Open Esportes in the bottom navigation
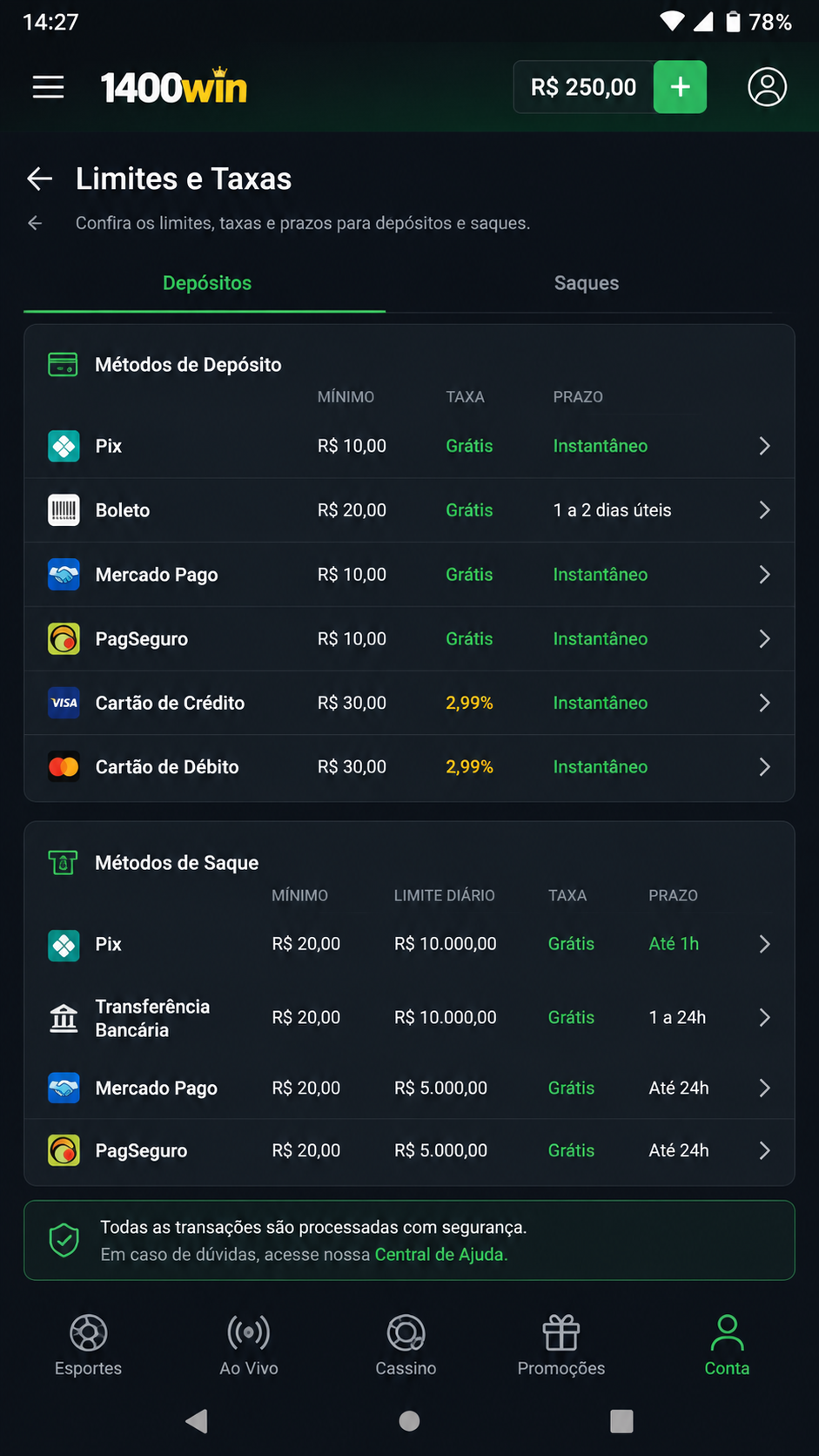 pyautogui.click(x=88, y=1345)
